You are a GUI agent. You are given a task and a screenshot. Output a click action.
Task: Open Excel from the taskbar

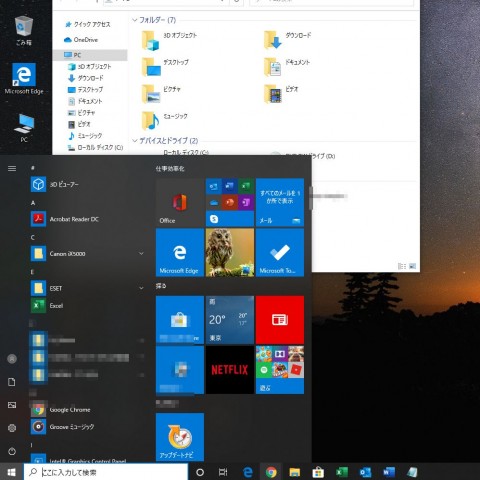342,472
